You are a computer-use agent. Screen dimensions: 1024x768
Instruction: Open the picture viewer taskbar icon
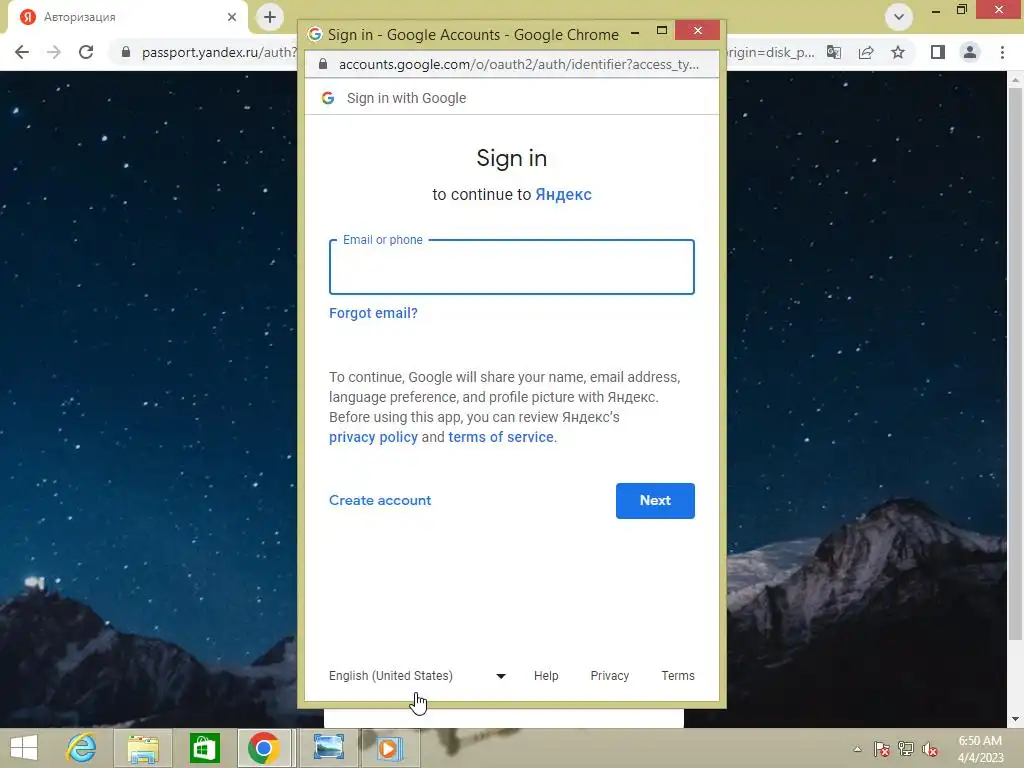(x=328, y=748)
